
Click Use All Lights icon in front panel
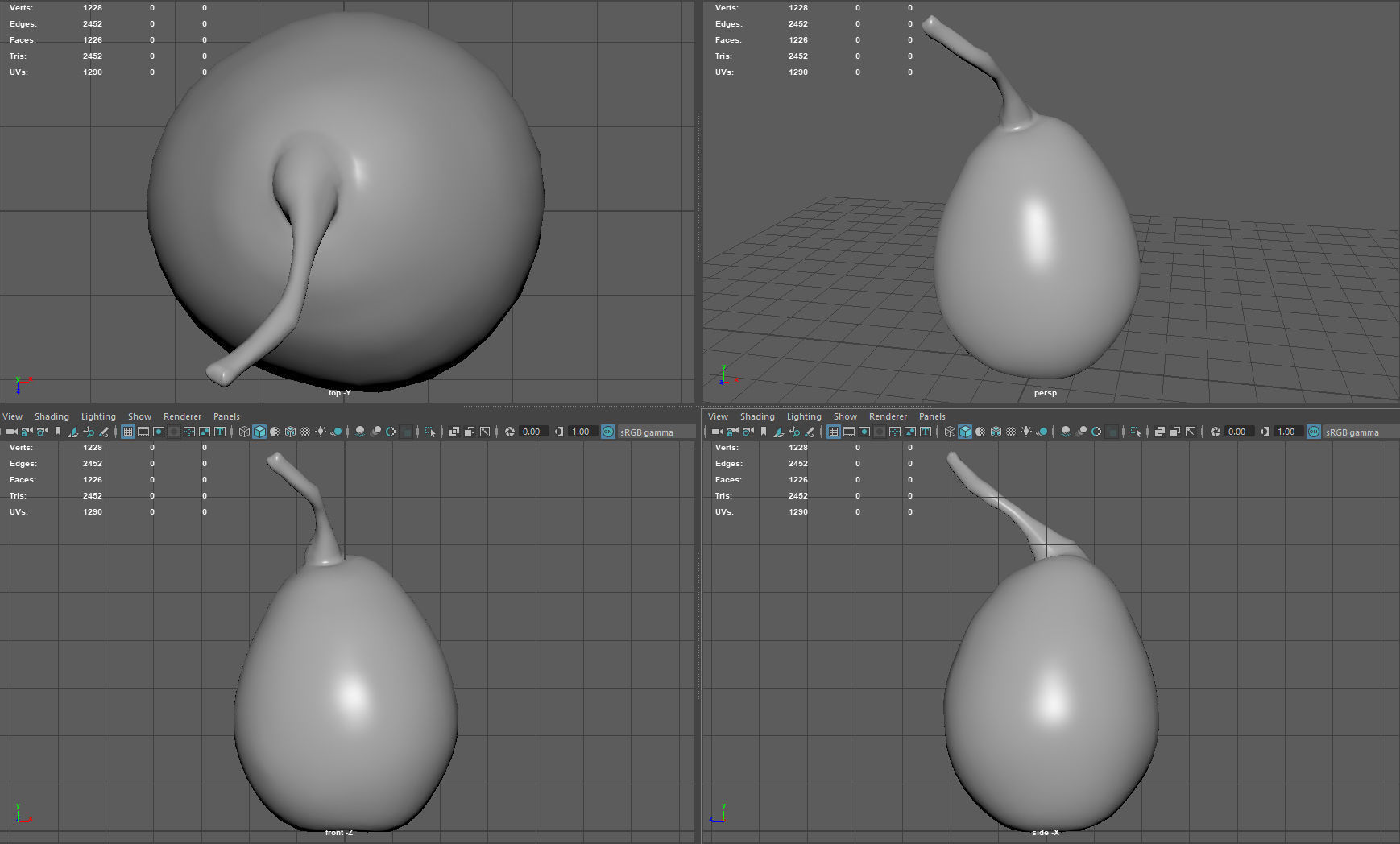321,432
